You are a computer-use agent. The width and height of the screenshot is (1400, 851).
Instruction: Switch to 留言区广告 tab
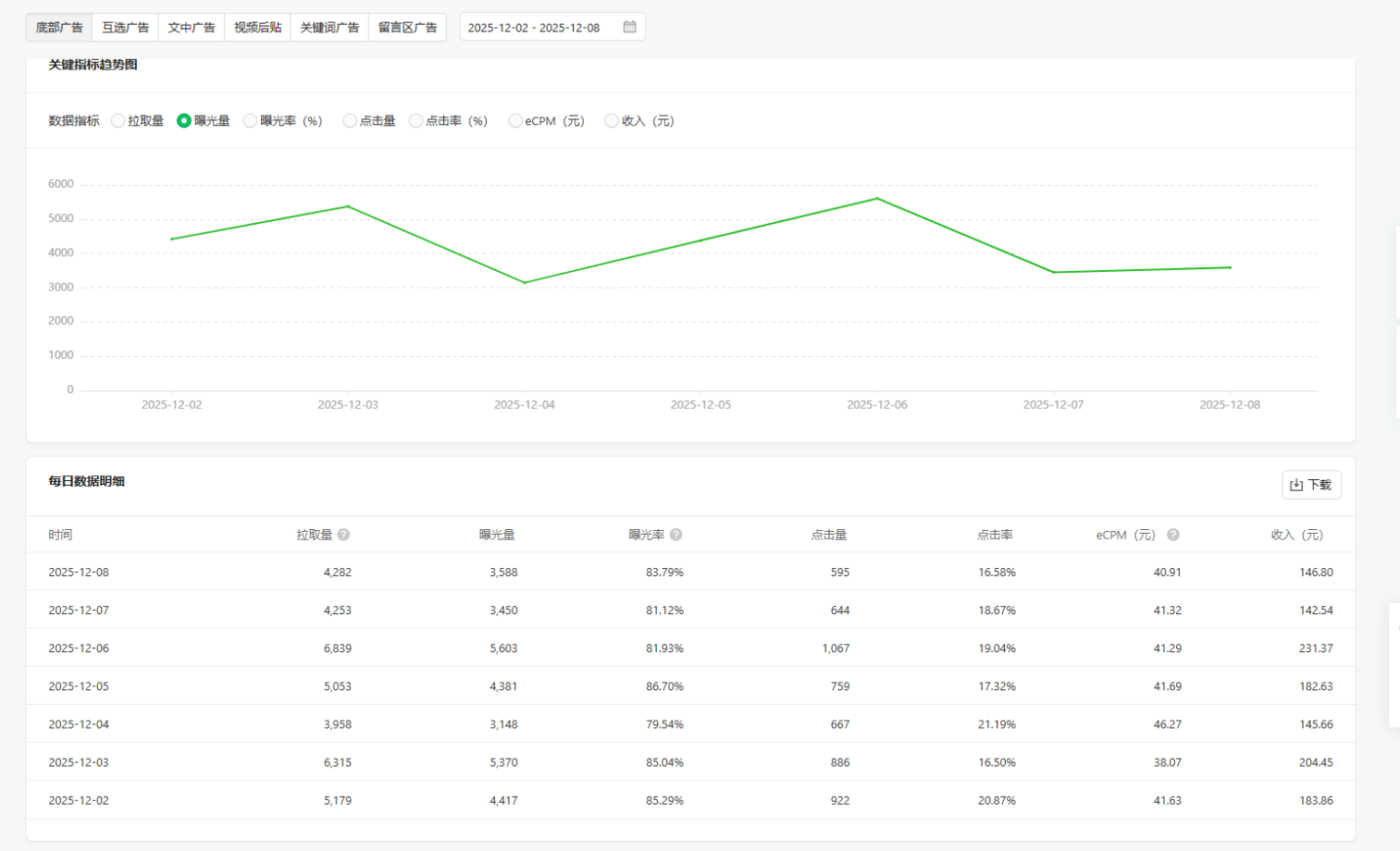[407, 28]
